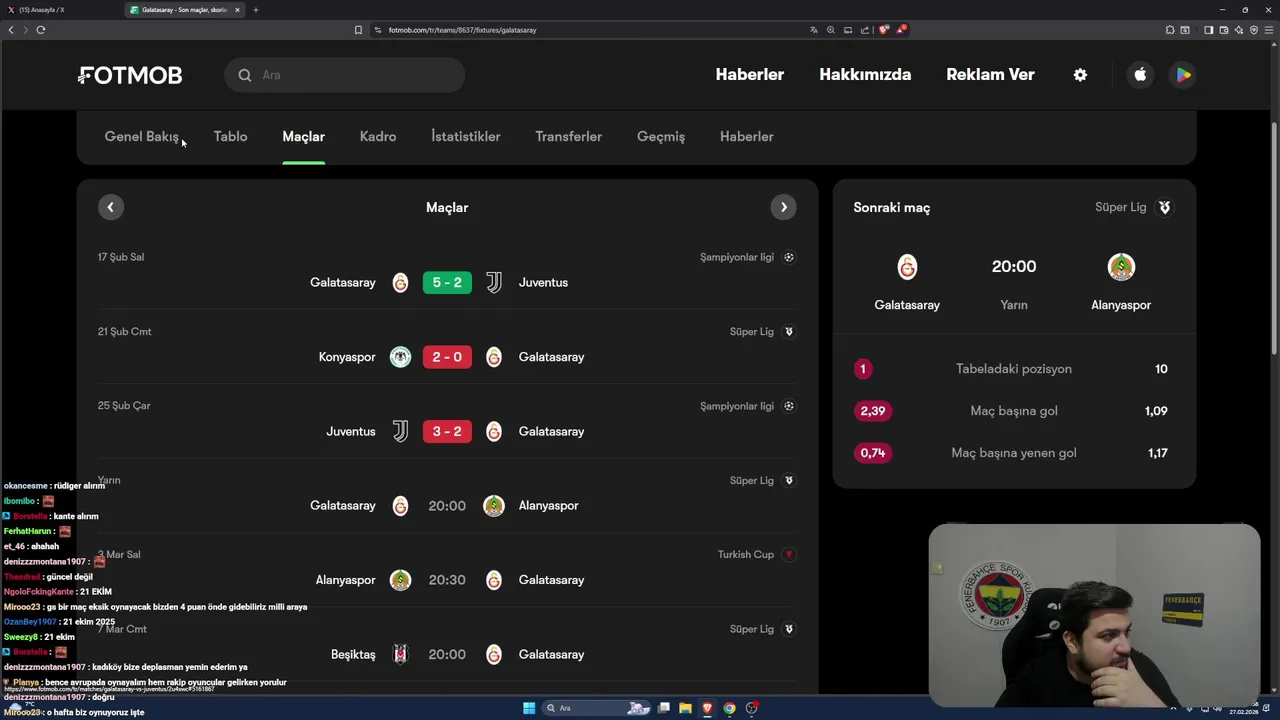Click the page vertical scrollbar
Screen dimensions: 1280x720
click(1274, 237)
